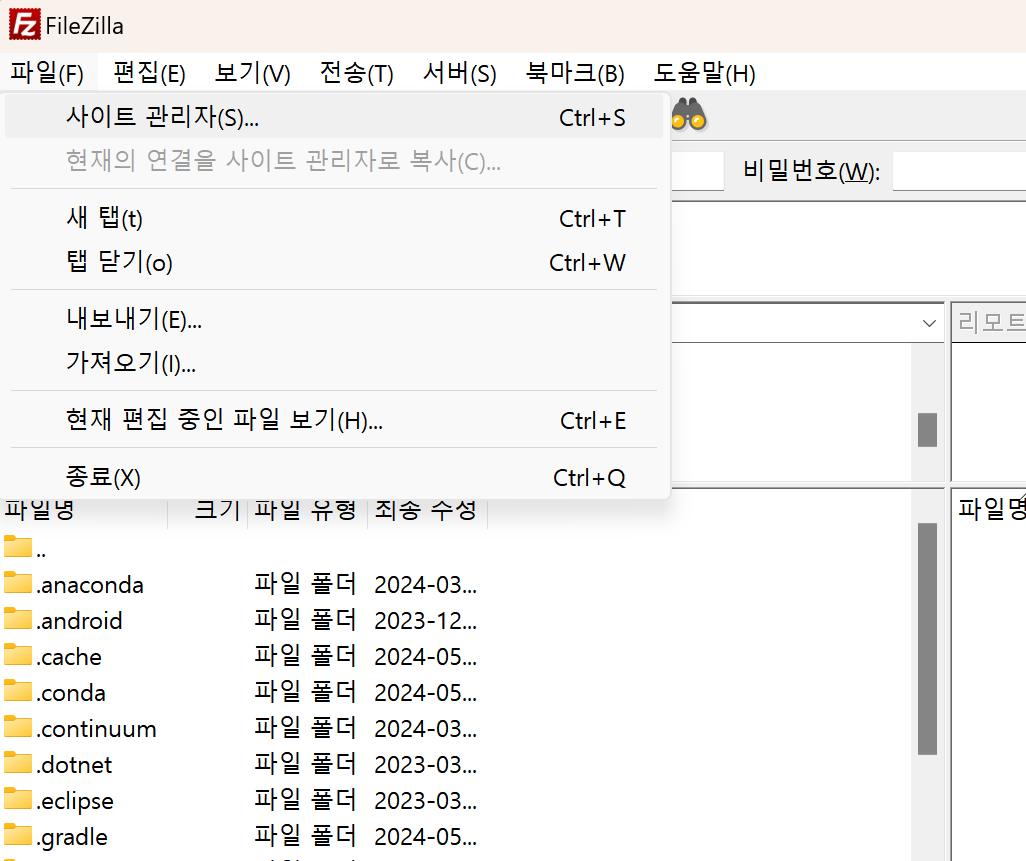
Task: Sort by 파일 유형 column header
Action: pos(307,511)
